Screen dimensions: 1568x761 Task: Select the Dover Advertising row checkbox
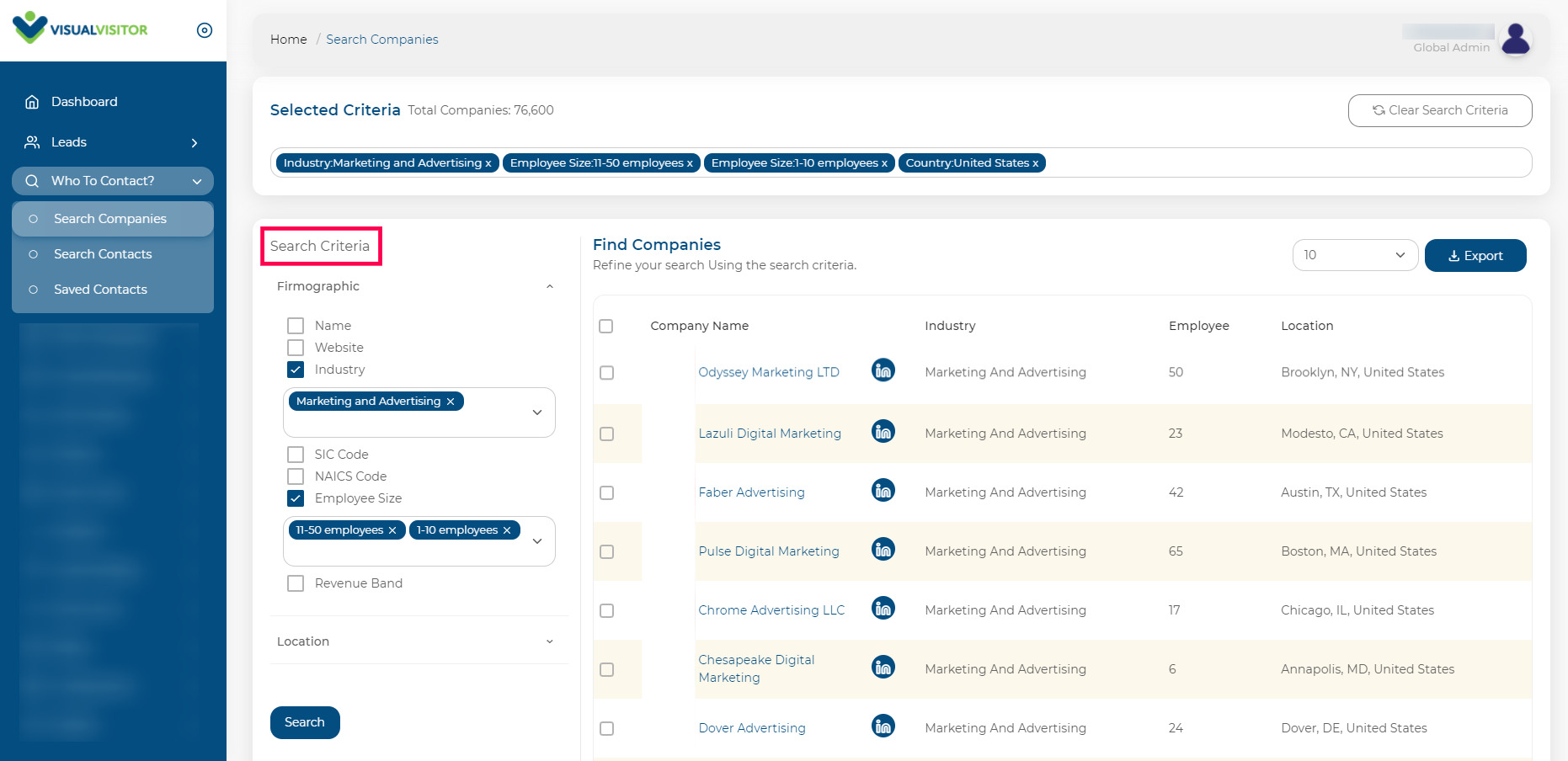coord(606,729)
